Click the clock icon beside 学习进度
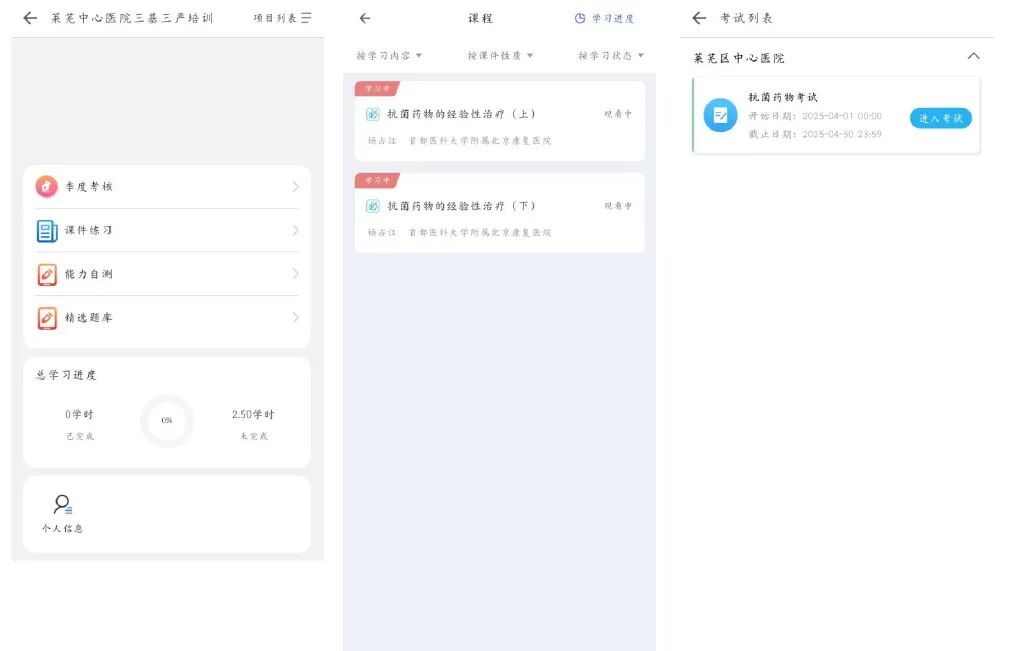This screenshot has height=651, width=1015. pos(581,17)
